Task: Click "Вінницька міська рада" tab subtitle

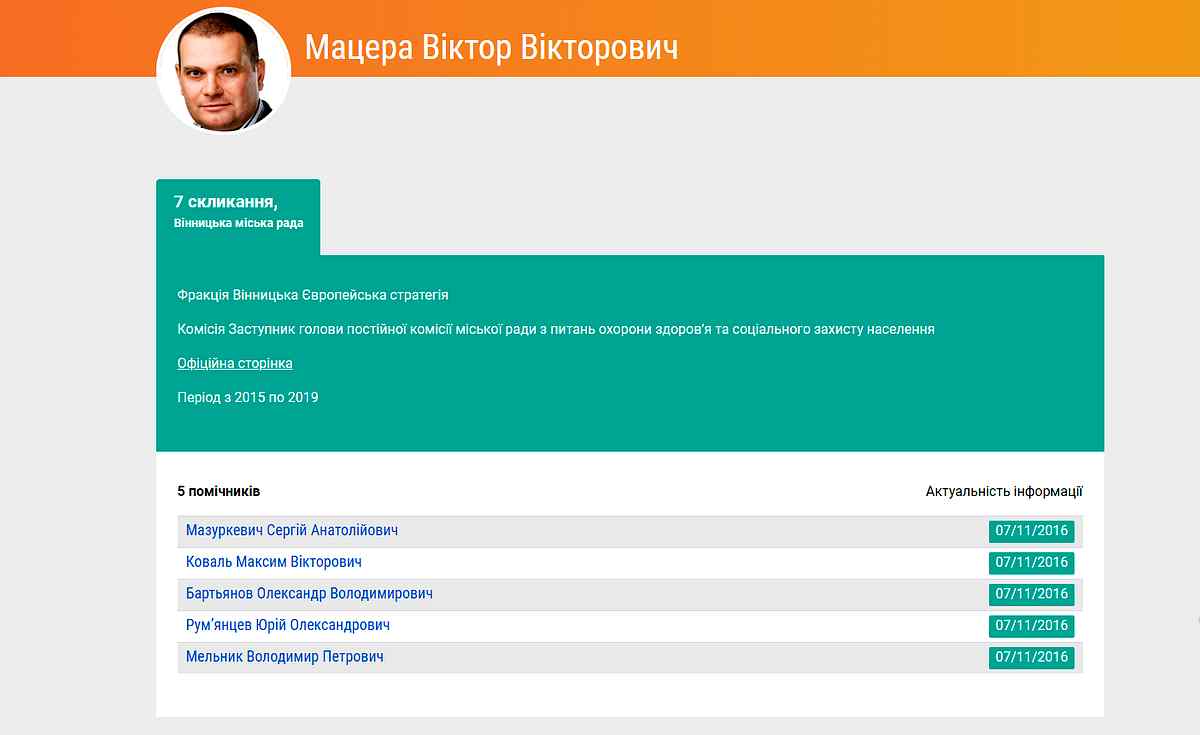Action: (x=238, y=223)
